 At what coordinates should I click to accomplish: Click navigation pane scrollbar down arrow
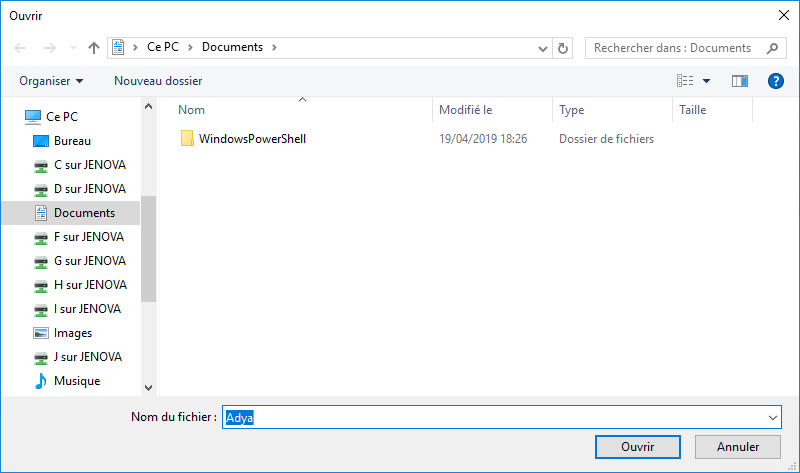click(x=149, y=387)
